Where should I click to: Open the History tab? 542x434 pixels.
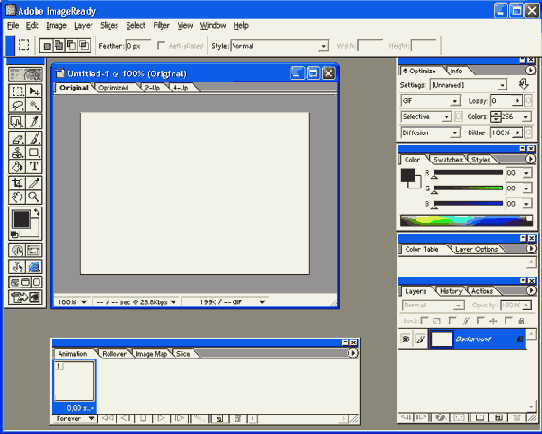pyautogui.click(x=451, y=291)
